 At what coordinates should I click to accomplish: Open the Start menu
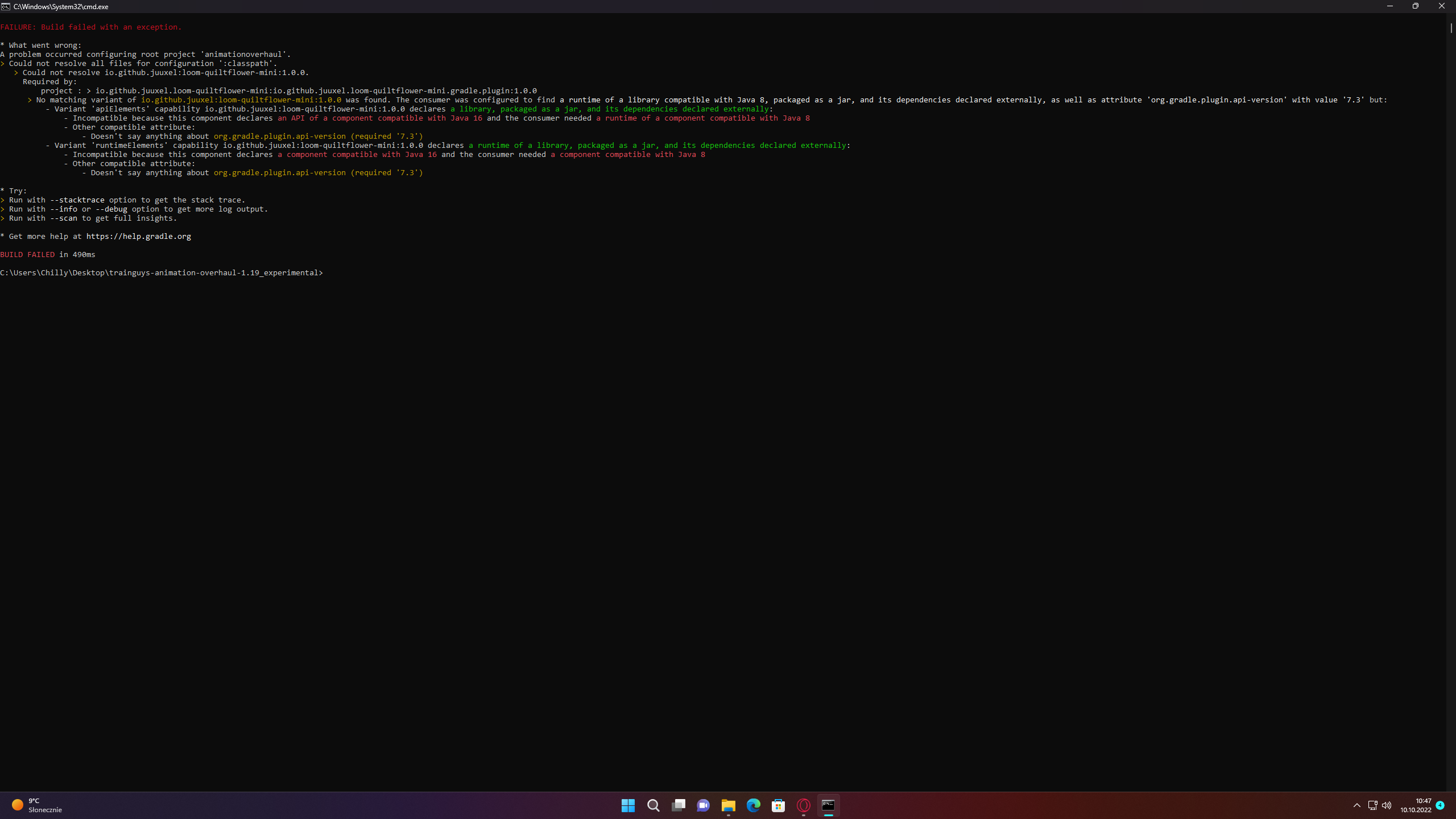point(628,805)
